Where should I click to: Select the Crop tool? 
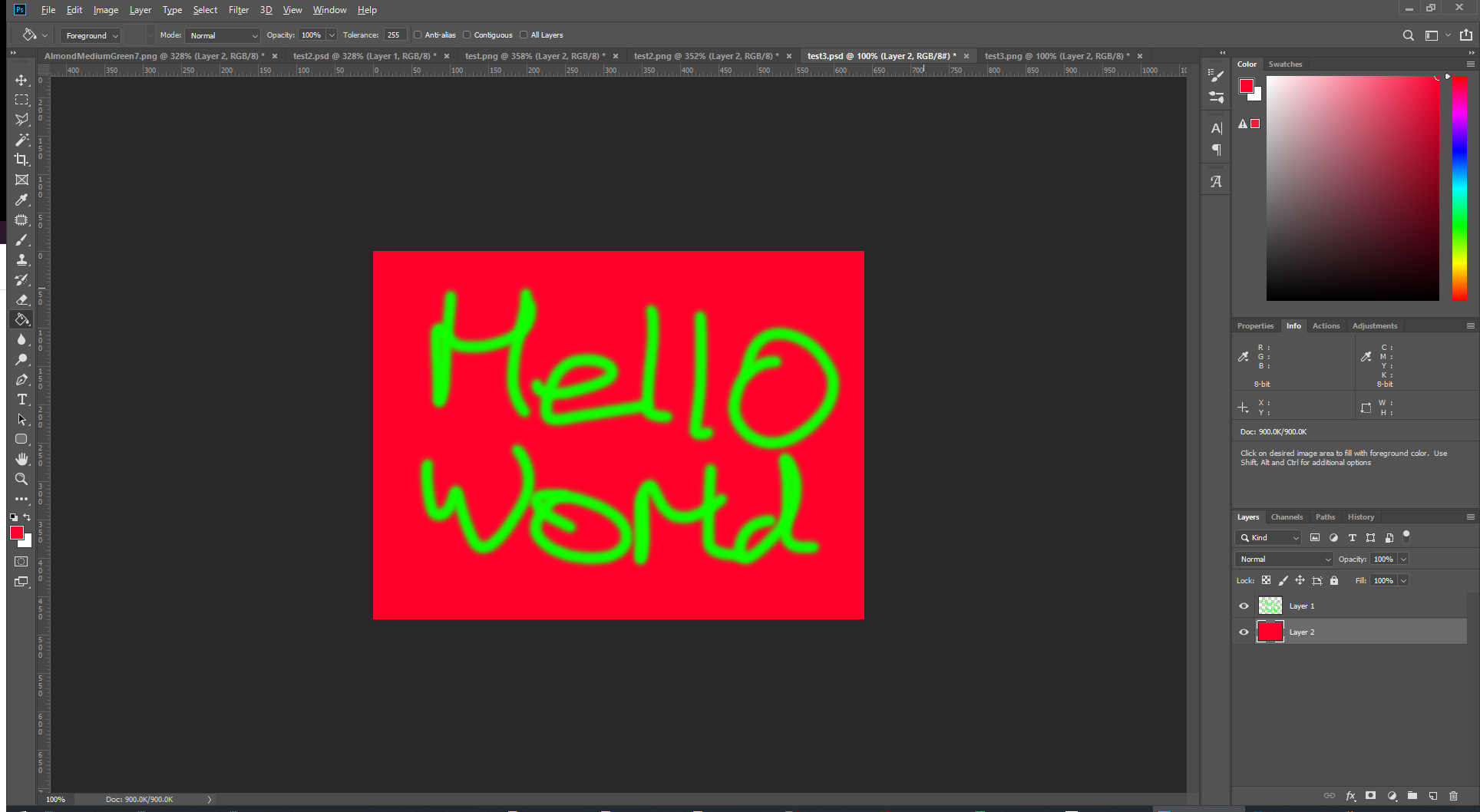21,160
